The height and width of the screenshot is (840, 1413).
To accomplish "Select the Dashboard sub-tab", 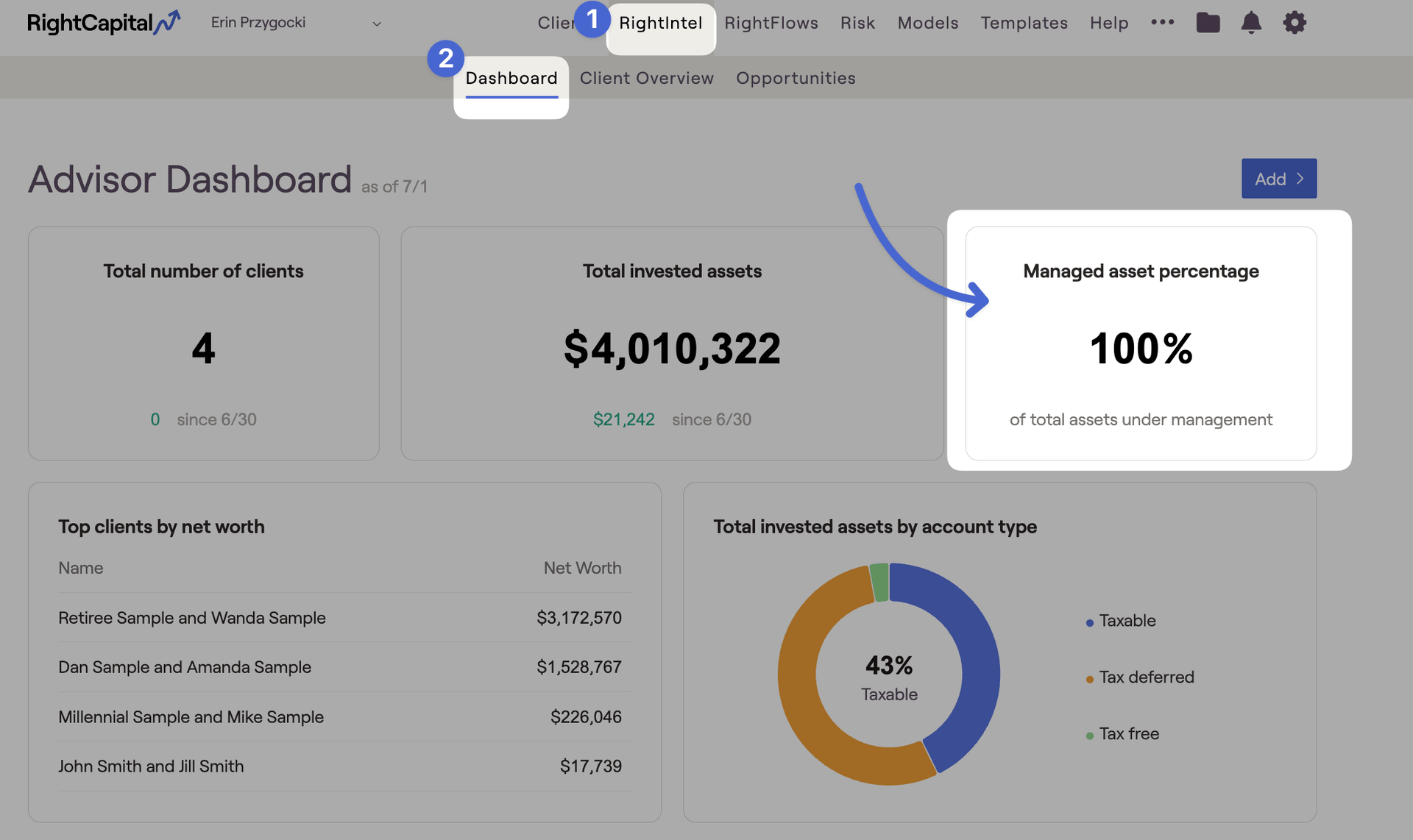I will pyautogui.click(x=511, y=78).
